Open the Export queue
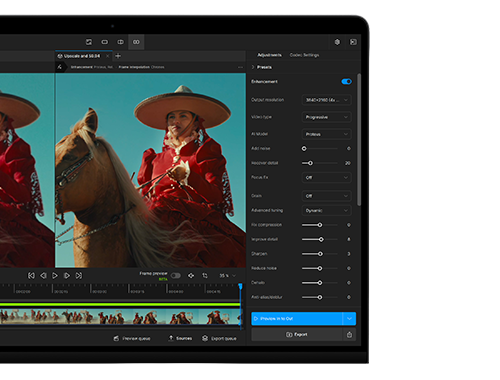 click(219, 338)
